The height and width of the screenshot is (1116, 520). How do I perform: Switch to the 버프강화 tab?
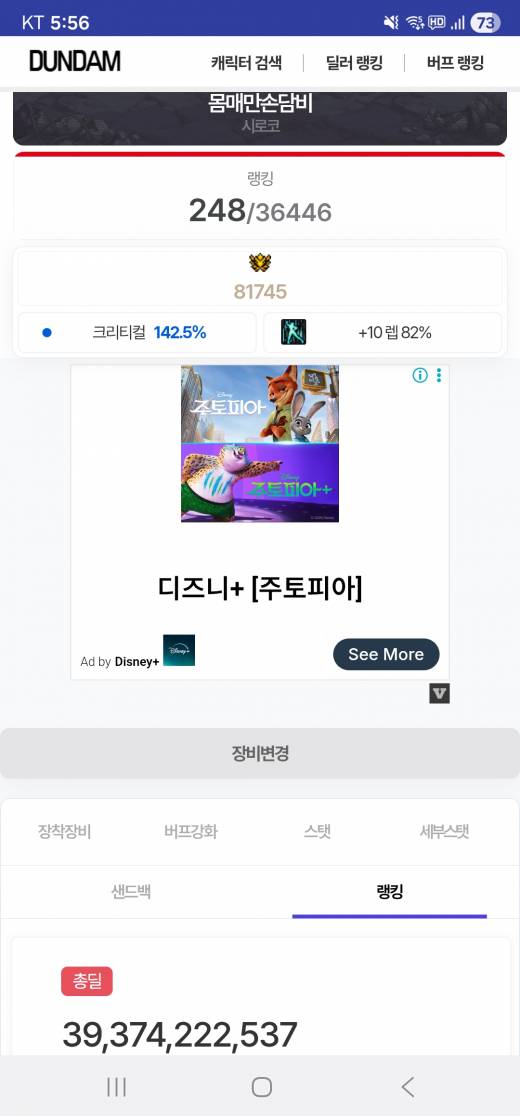pyautogui.click(x=191, y=831)
